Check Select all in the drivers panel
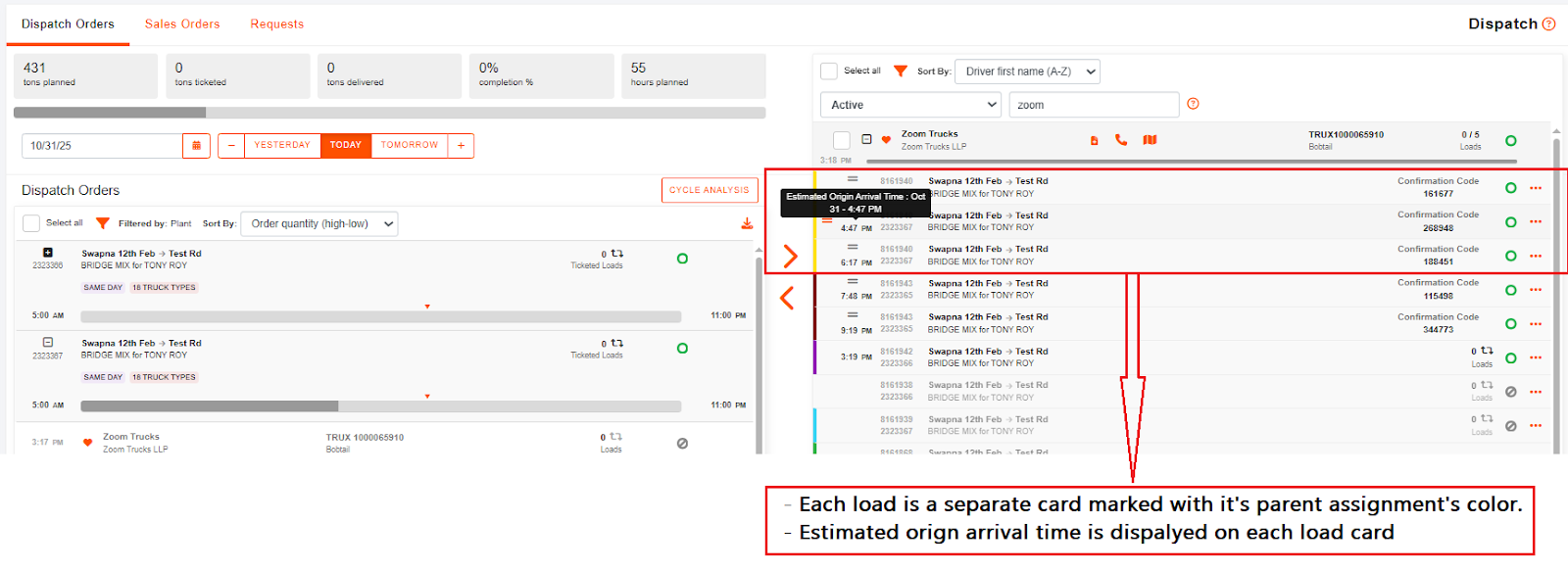 click(829, 71)
